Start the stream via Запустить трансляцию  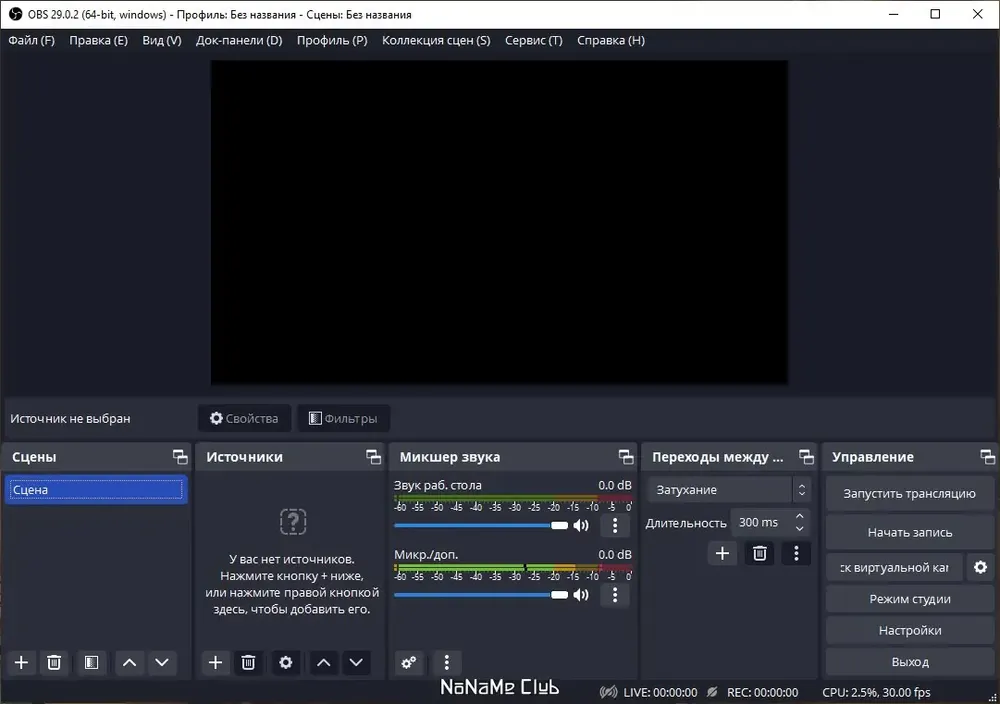pos(909,494)
